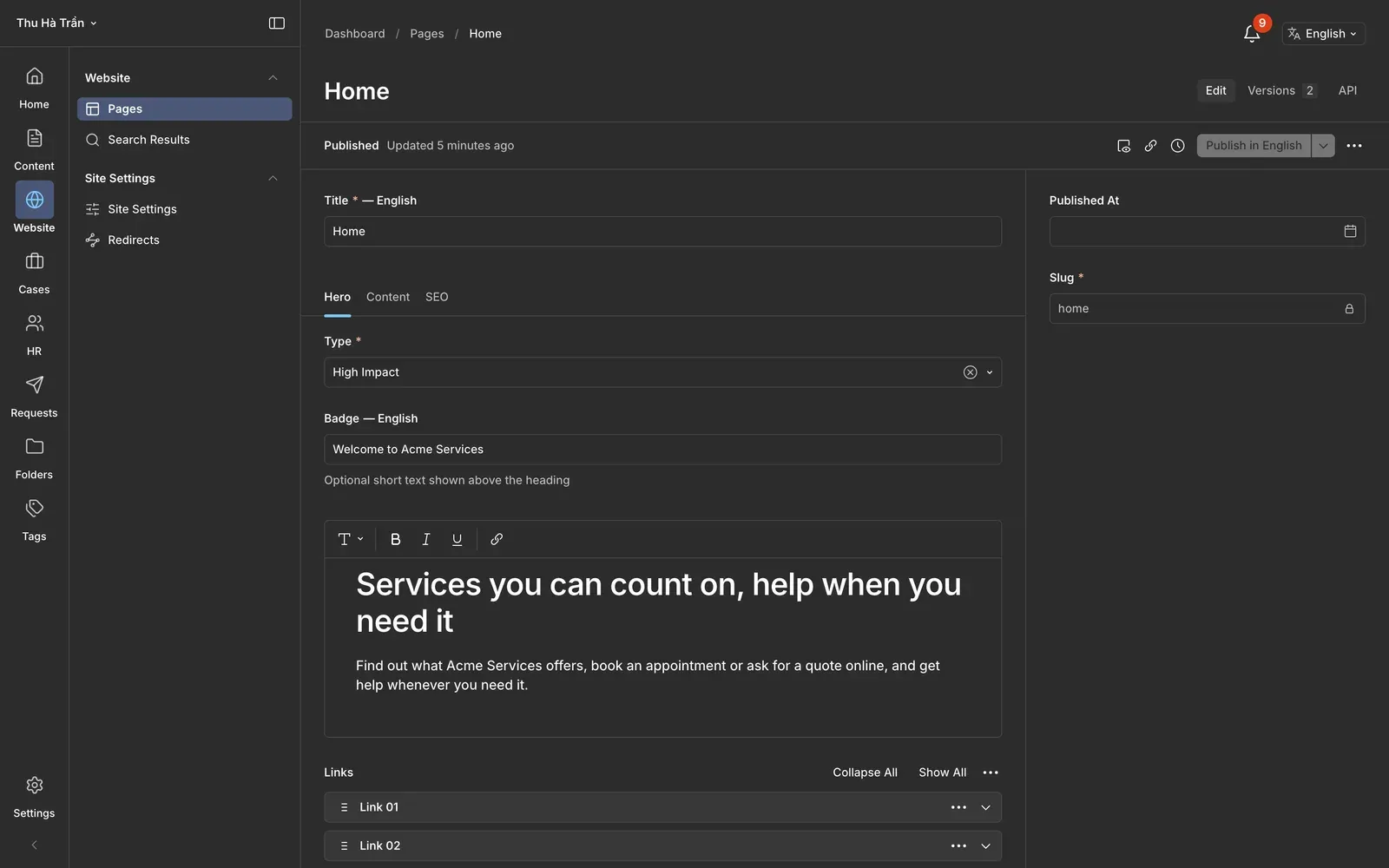Open Cases section in sidebar

34,273
